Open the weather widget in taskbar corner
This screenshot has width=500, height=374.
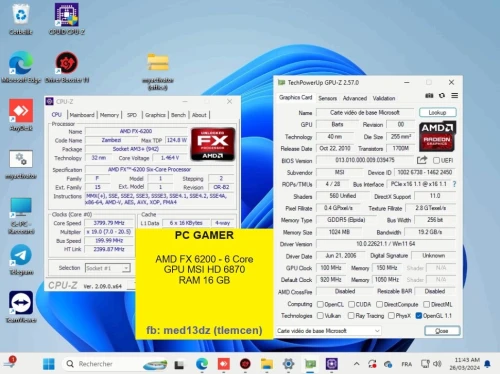(9, 363)
